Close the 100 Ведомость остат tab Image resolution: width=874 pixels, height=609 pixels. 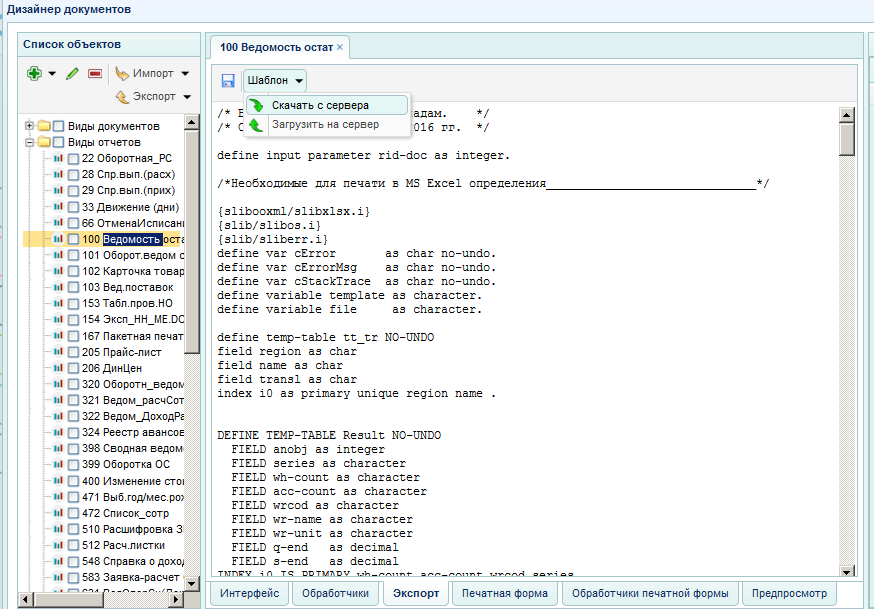click(340, 47)
